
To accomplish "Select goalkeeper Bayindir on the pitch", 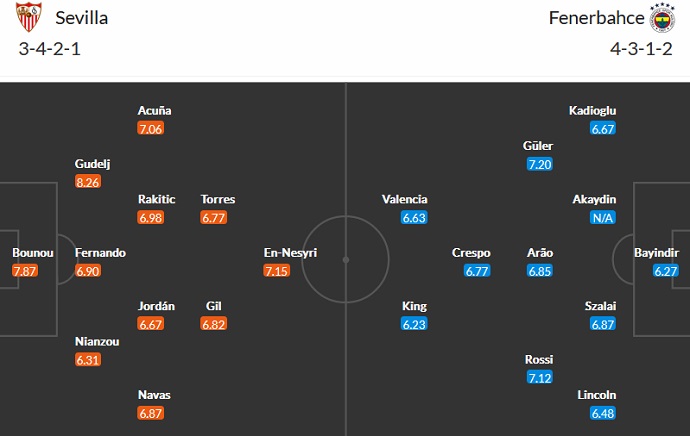I will (x=656, y=253).
